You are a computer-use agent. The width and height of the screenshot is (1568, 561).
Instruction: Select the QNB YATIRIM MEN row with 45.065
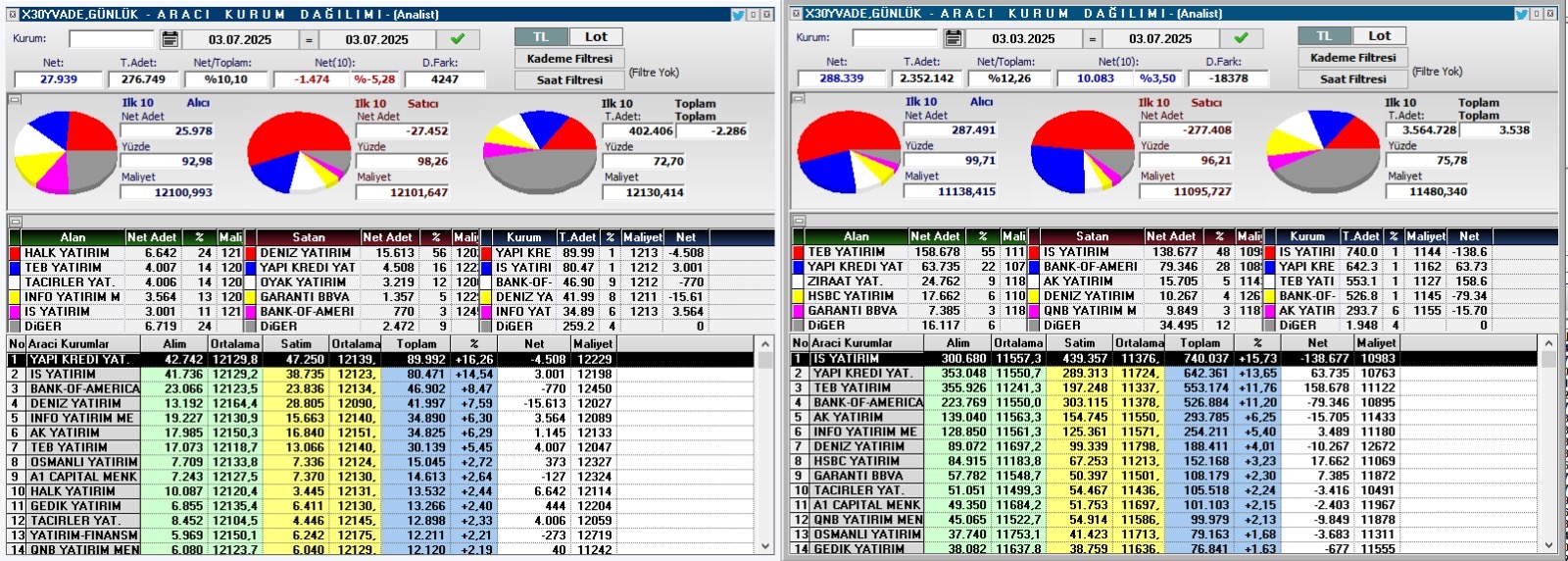[1165, 520]
